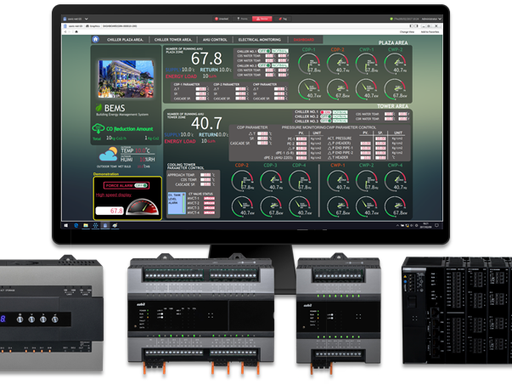The width and height of the screenshot is (512, 384).
Task: Click the Plaza Area CDP-2 upper gauge
Action: tap(338, 64)
